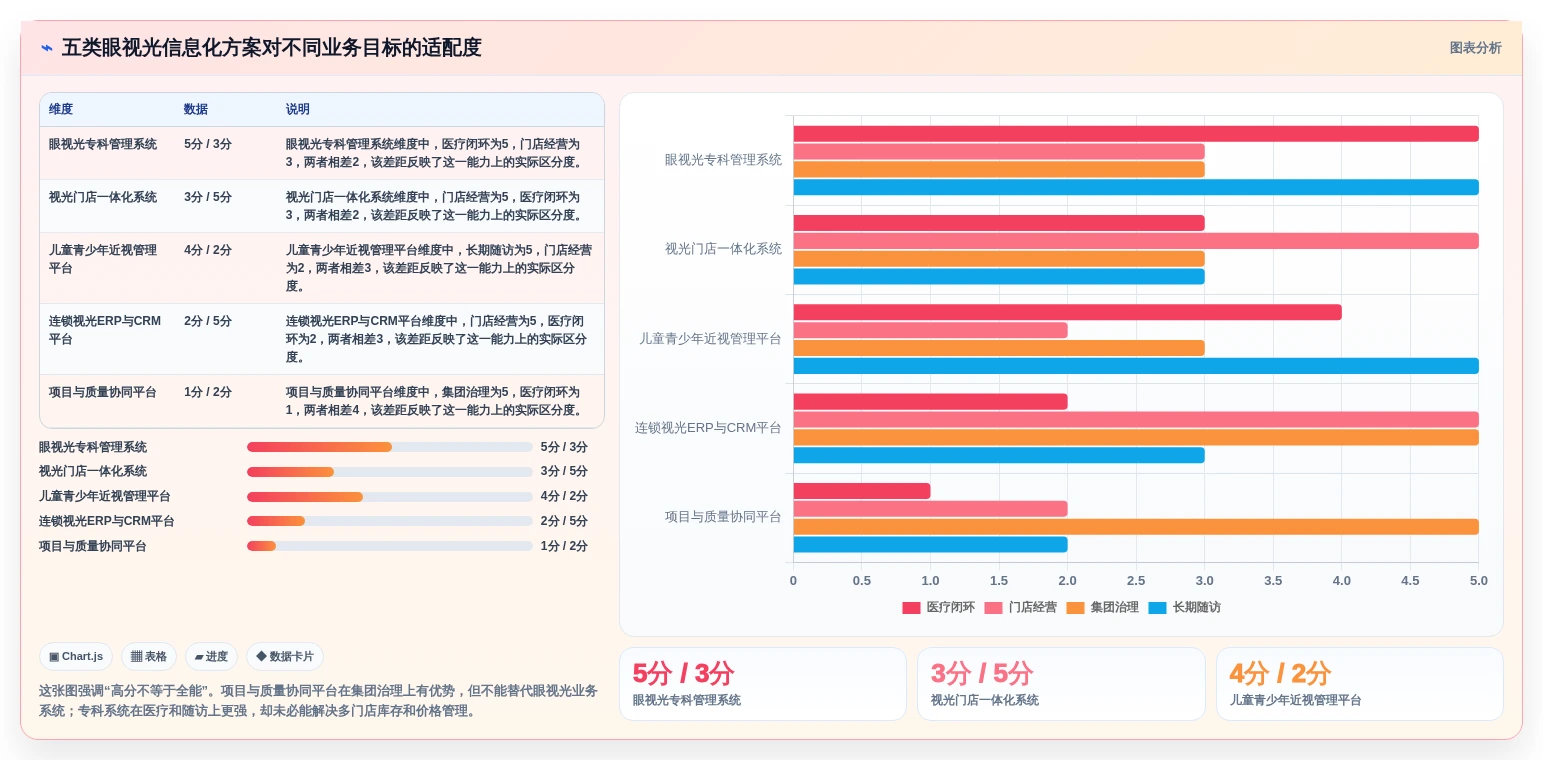1543x760 pixels.
Task: Click 连锁视光ERP与CRM平台 医疗闭环 bar in chart
Action: (931, 402)
